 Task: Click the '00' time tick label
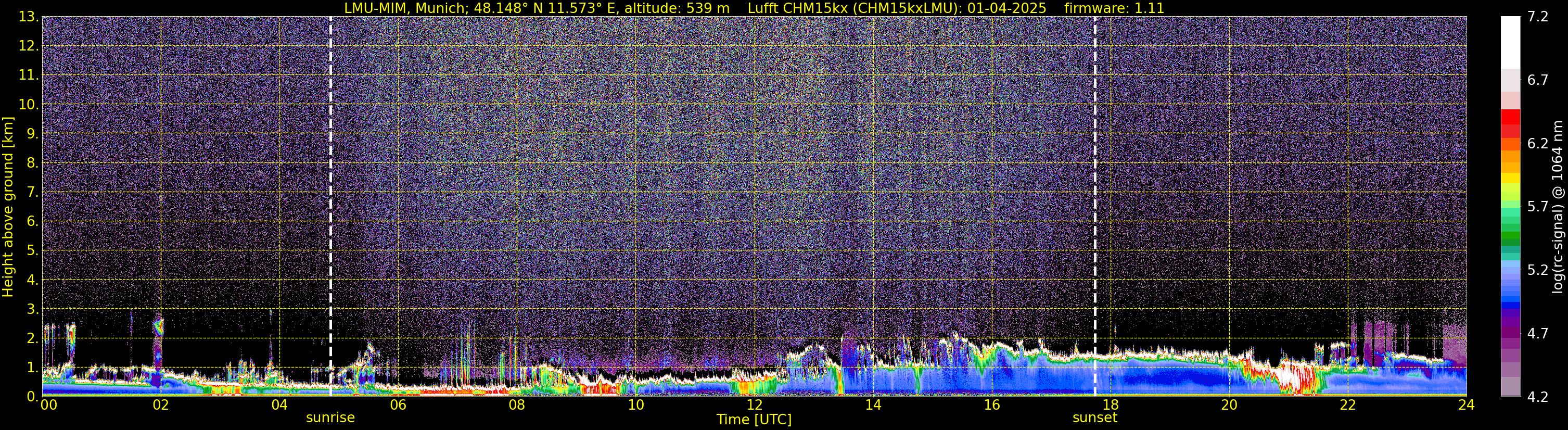(49, 405)
